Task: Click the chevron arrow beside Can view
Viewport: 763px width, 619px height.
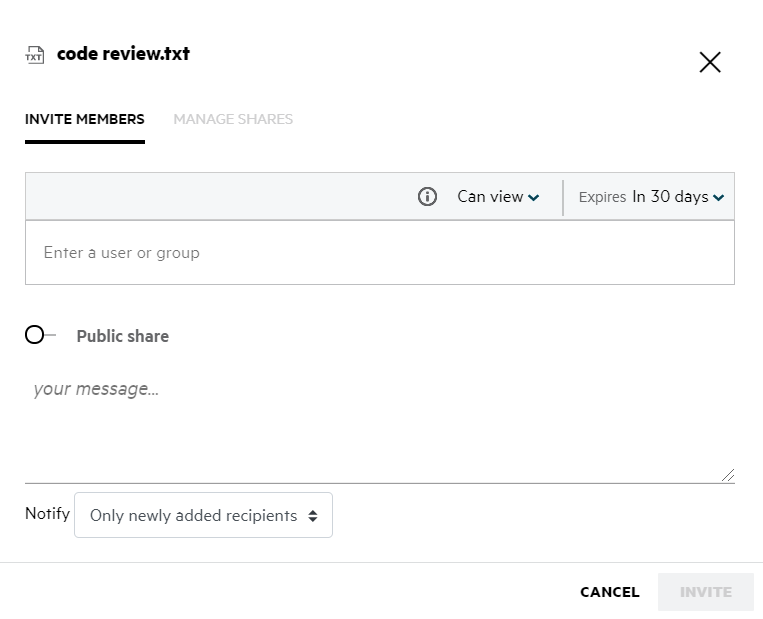Action: (x=534, y=198)
